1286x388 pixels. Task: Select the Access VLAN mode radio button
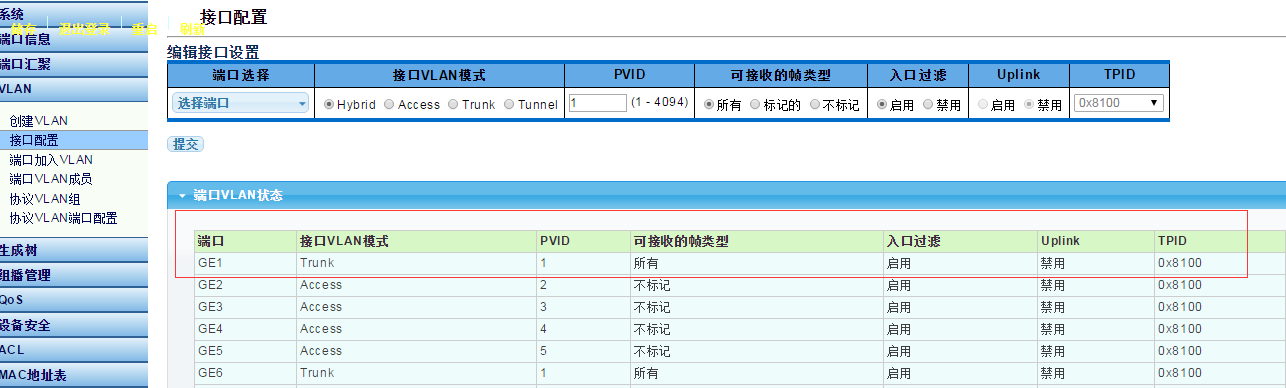tap(390, 104)
